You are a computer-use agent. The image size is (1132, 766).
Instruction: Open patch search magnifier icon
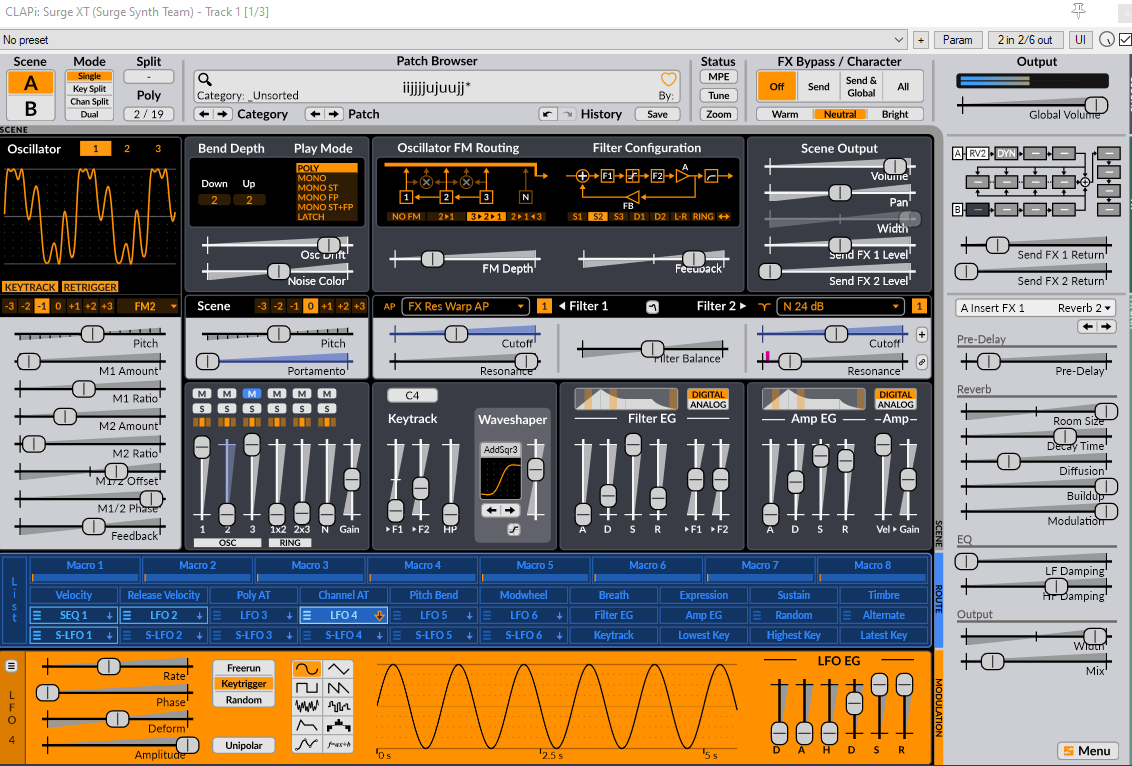(x=205, y=79)
